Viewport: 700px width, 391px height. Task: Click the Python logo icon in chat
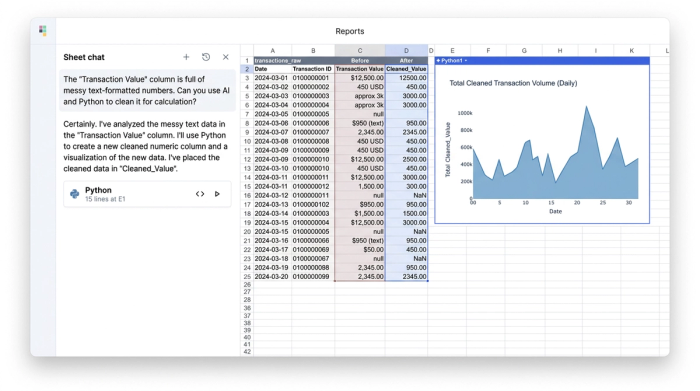click(75, 194)
